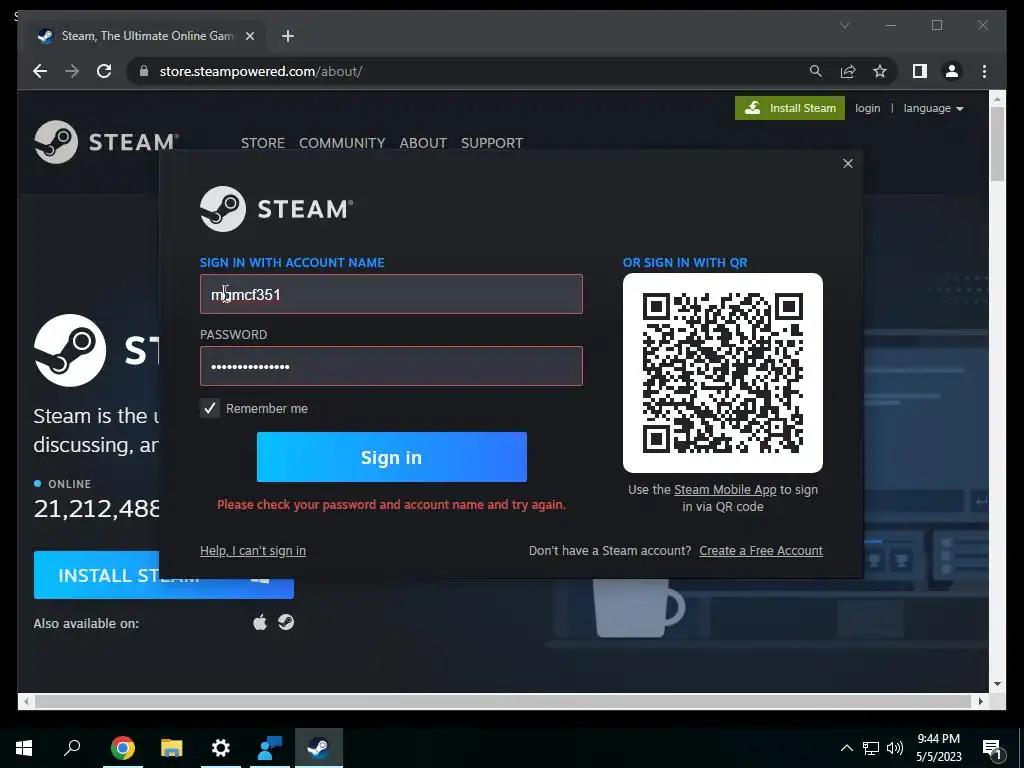Open the Chrome profile avatar icon

pyautogui.click(x=952, y=71)
